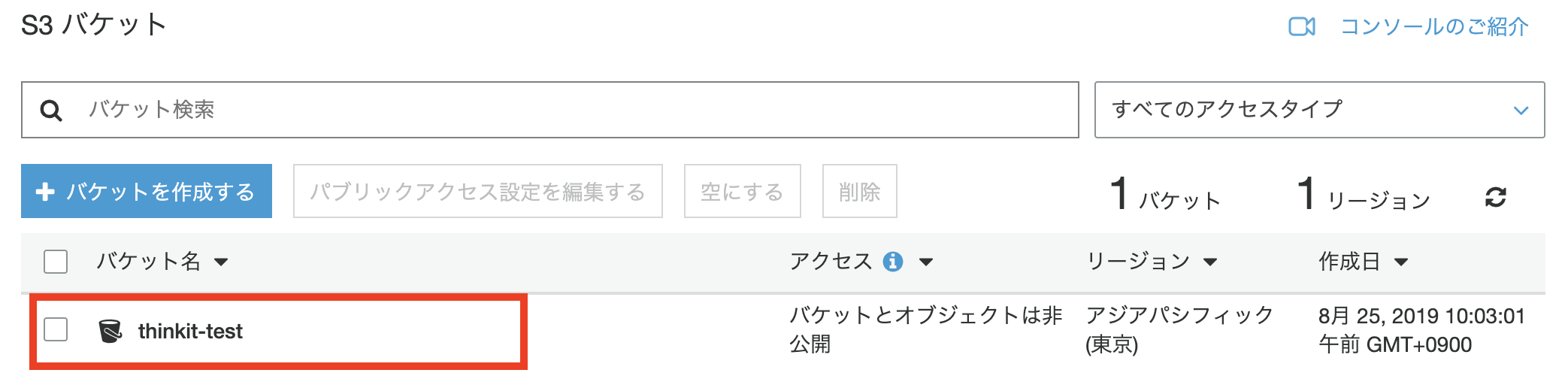Image resolution: width=1568 pixels, height=388 pixels.
Task: Click the thinkit-test bucket icon
Action: tap(110, 331)
